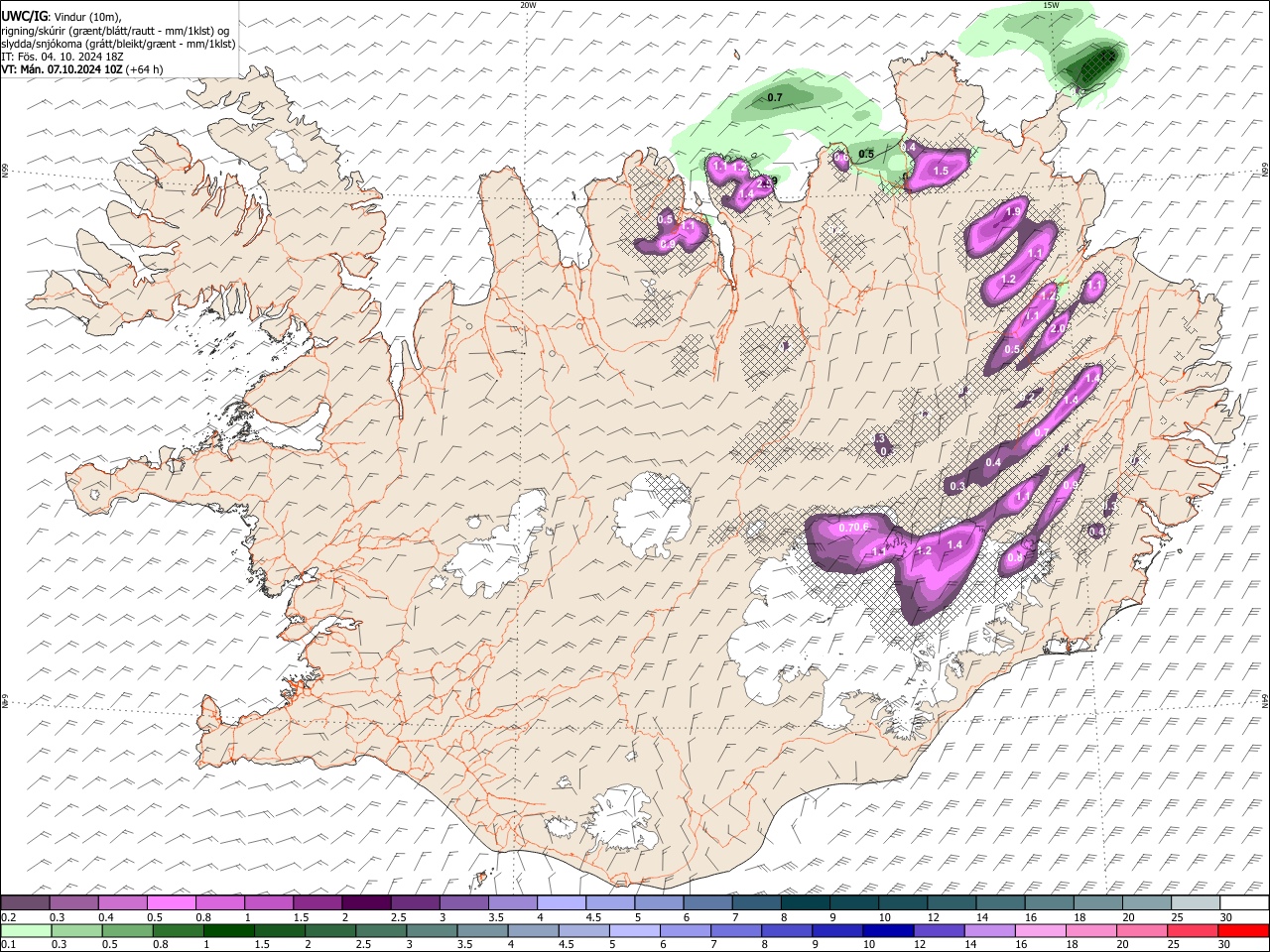Click the '0.1' label under the bottom legend row
The image size is (1270, 952).
point(9,944)
